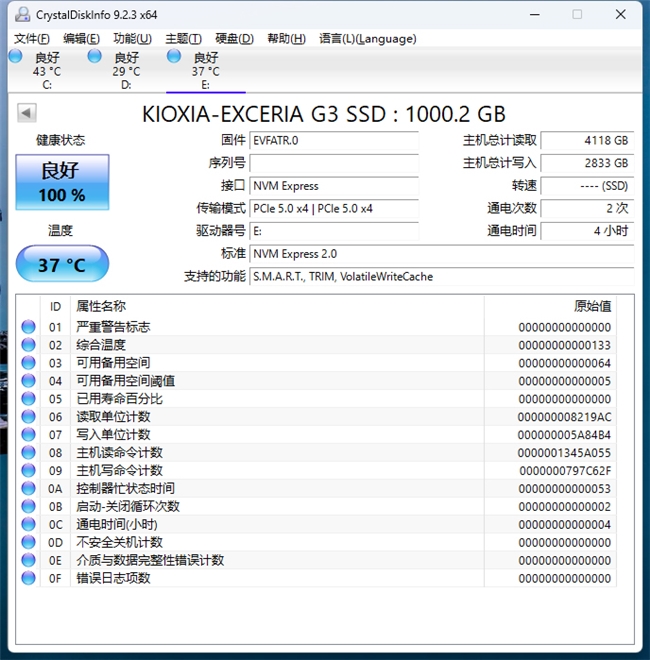Click the title KIOXIA-EXCERIA G3 SSD : 1000.2 GB
This screenshot has height=660, width=650.
pos(323,114)
